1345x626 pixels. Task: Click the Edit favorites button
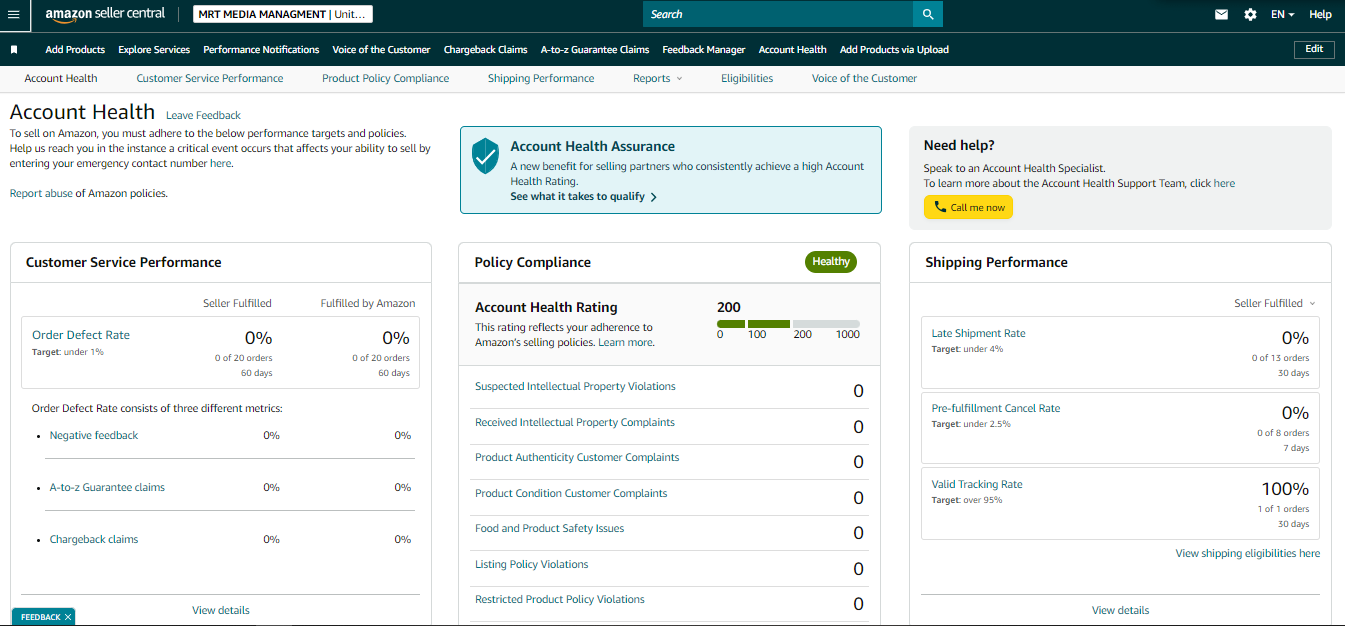(1314, 49)
